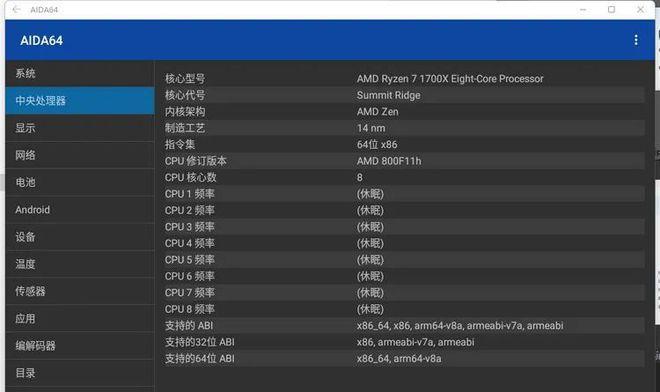
Task: Open the 设备 section
Action: (x=80, y=237)
